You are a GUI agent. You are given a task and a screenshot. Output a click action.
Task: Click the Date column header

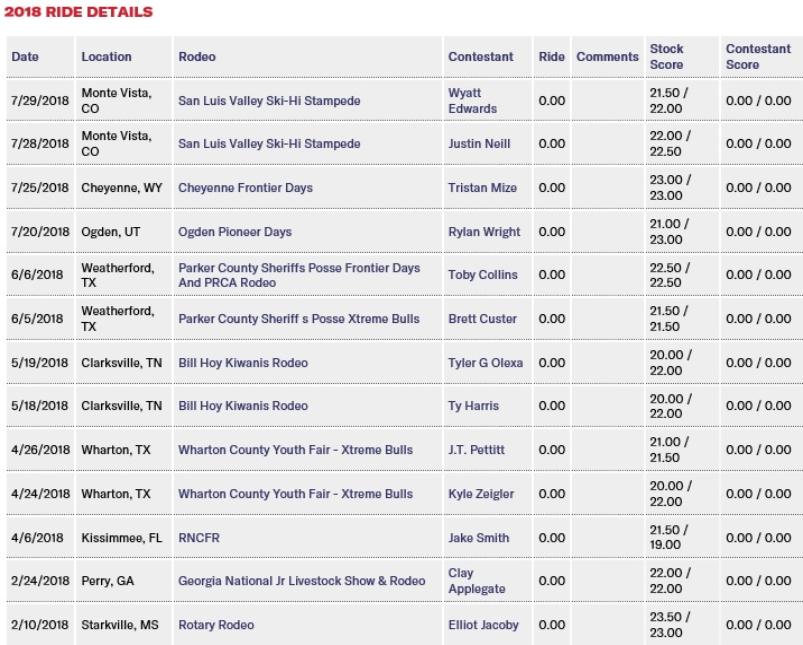(25, 57)
